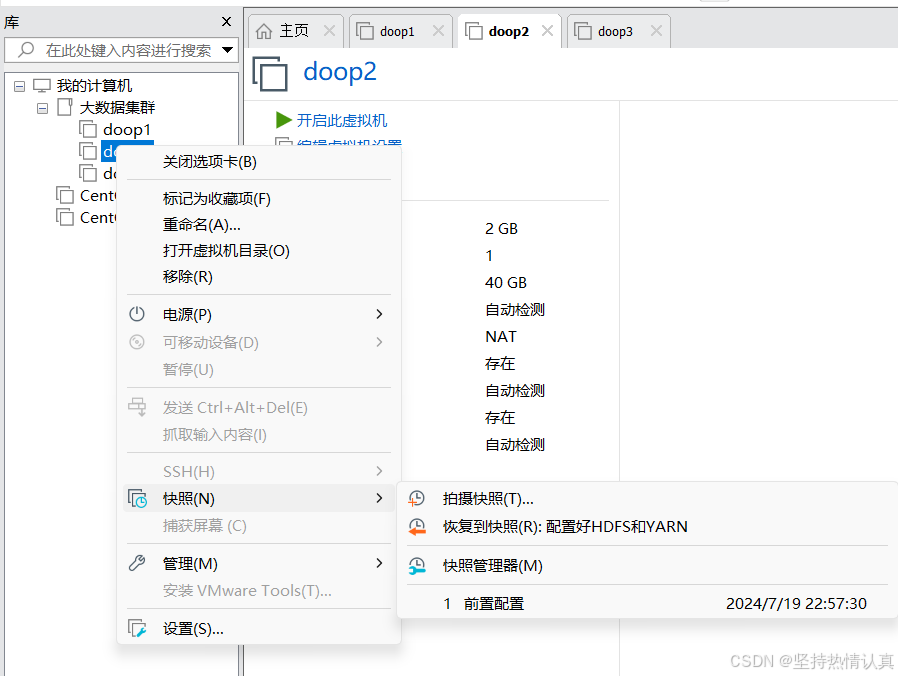Click the snapshot manager wrench-clock icon
898x676 pixels.
click(417, 566)
